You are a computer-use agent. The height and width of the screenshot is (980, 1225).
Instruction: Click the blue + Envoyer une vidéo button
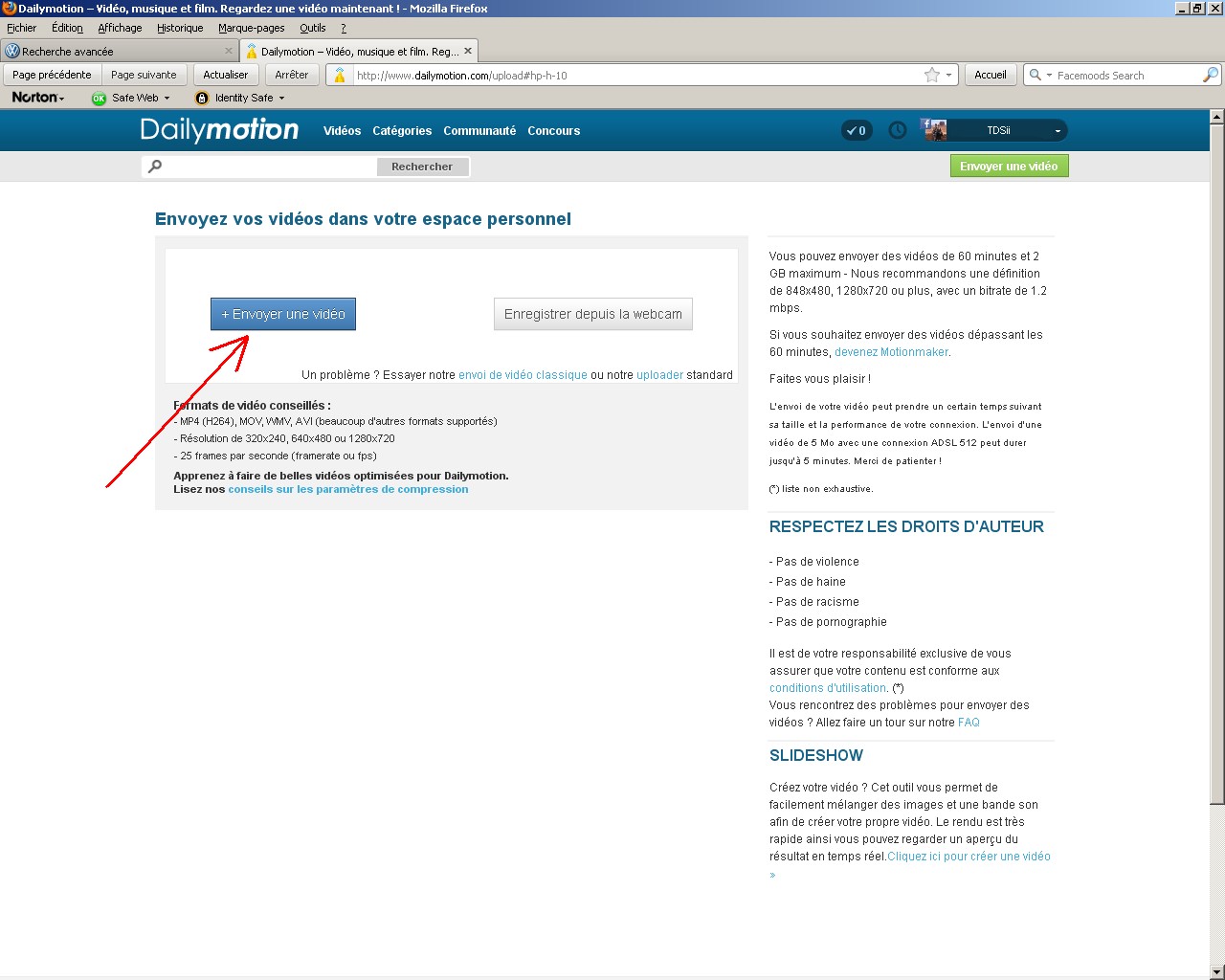point(283,314)
